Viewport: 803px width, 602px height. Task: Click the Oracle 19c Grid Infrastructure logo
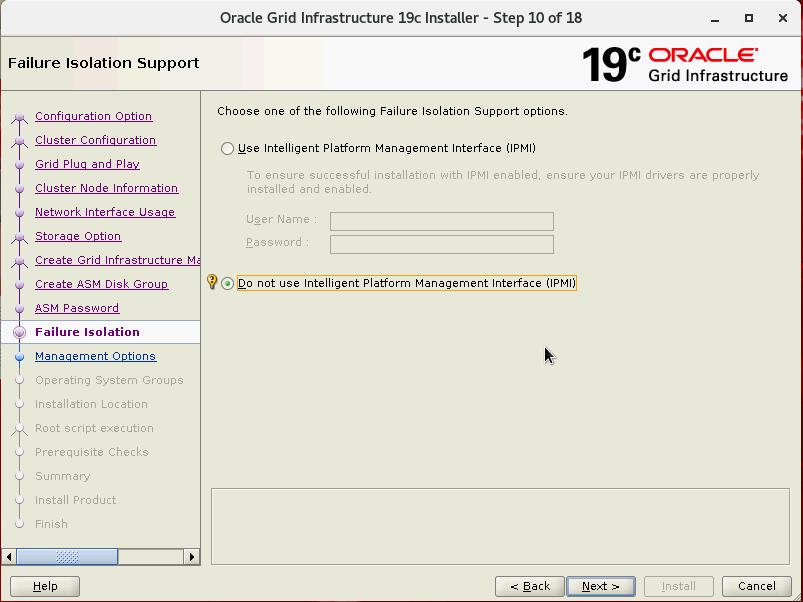(685, 63)
